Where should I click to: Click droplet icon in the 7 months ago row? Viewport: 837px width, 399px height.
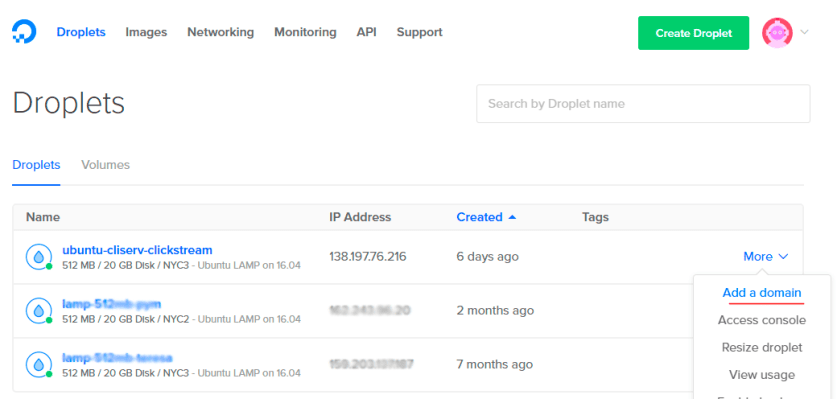39,365
